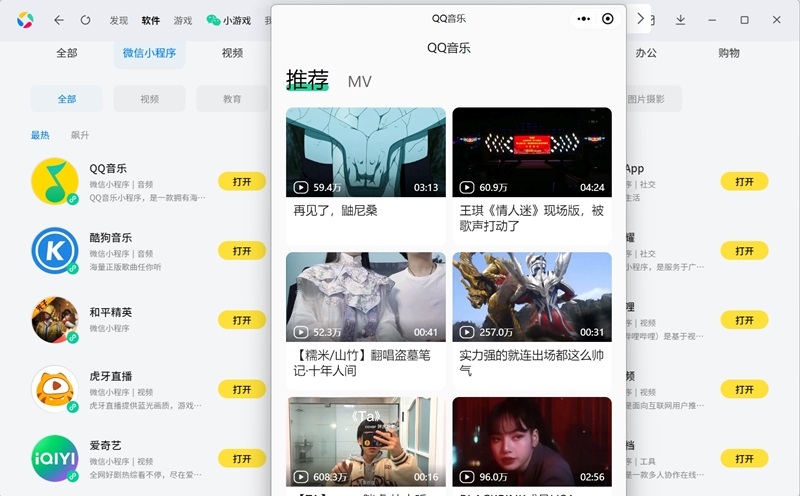Switch to the 软件 tab
The height and width of the screenshot is (496, 800).
point(151,20)
